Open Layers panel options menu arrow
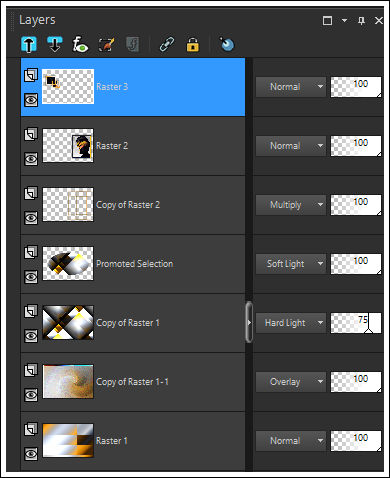The width and height of the screenshot is (390, 478). (x=344, y=21)
